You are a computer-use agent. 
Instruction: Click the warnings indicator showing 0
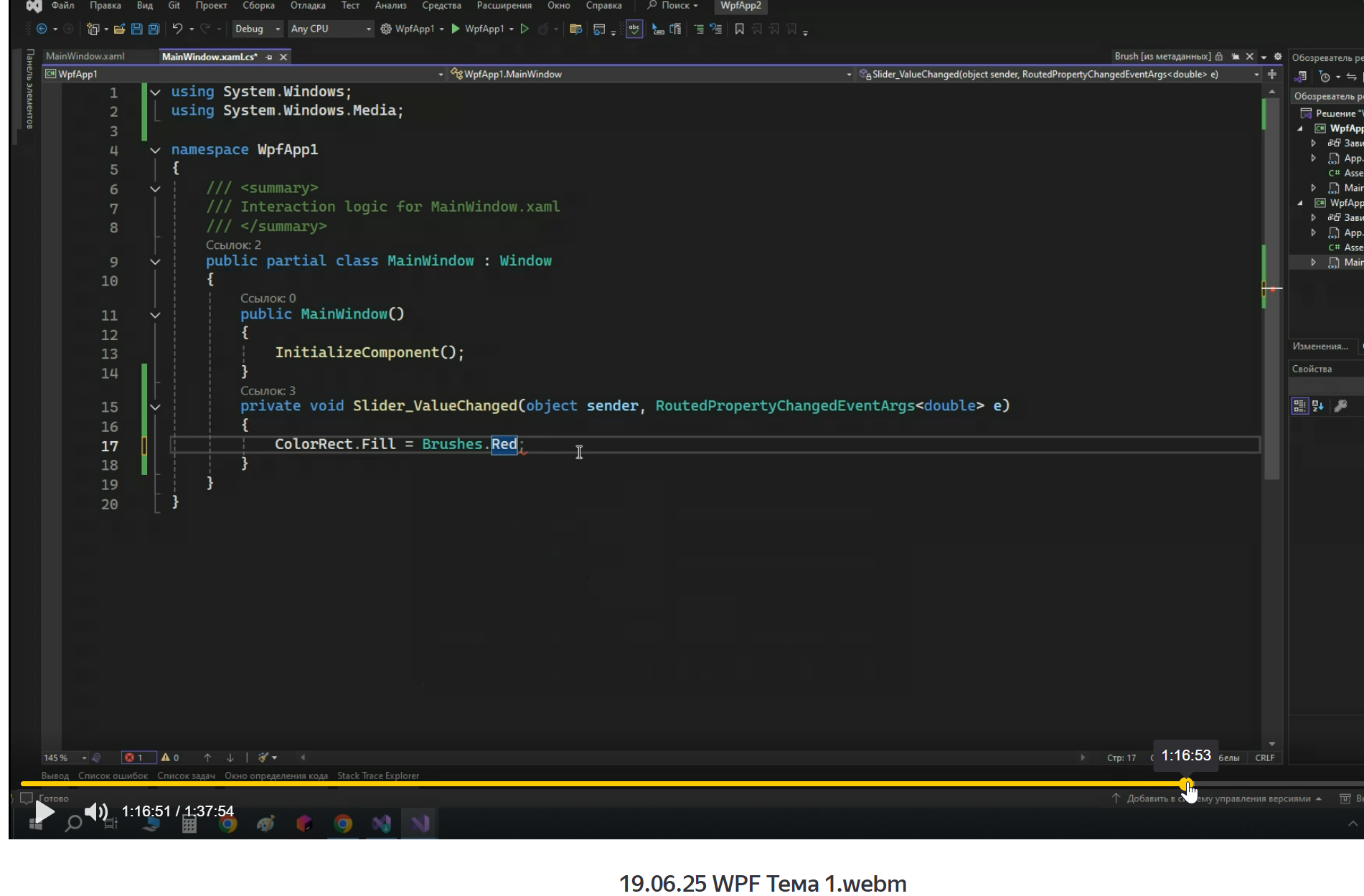(x=170, y=758)
